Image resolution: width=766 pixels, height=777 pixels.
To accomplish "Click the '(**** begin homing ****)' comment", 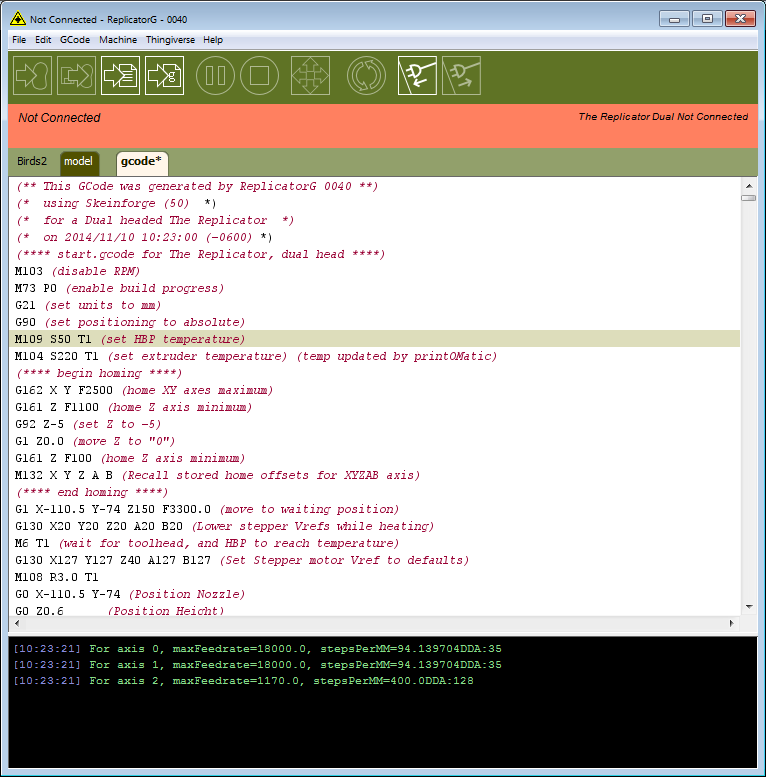I will [x=99, y=373].
